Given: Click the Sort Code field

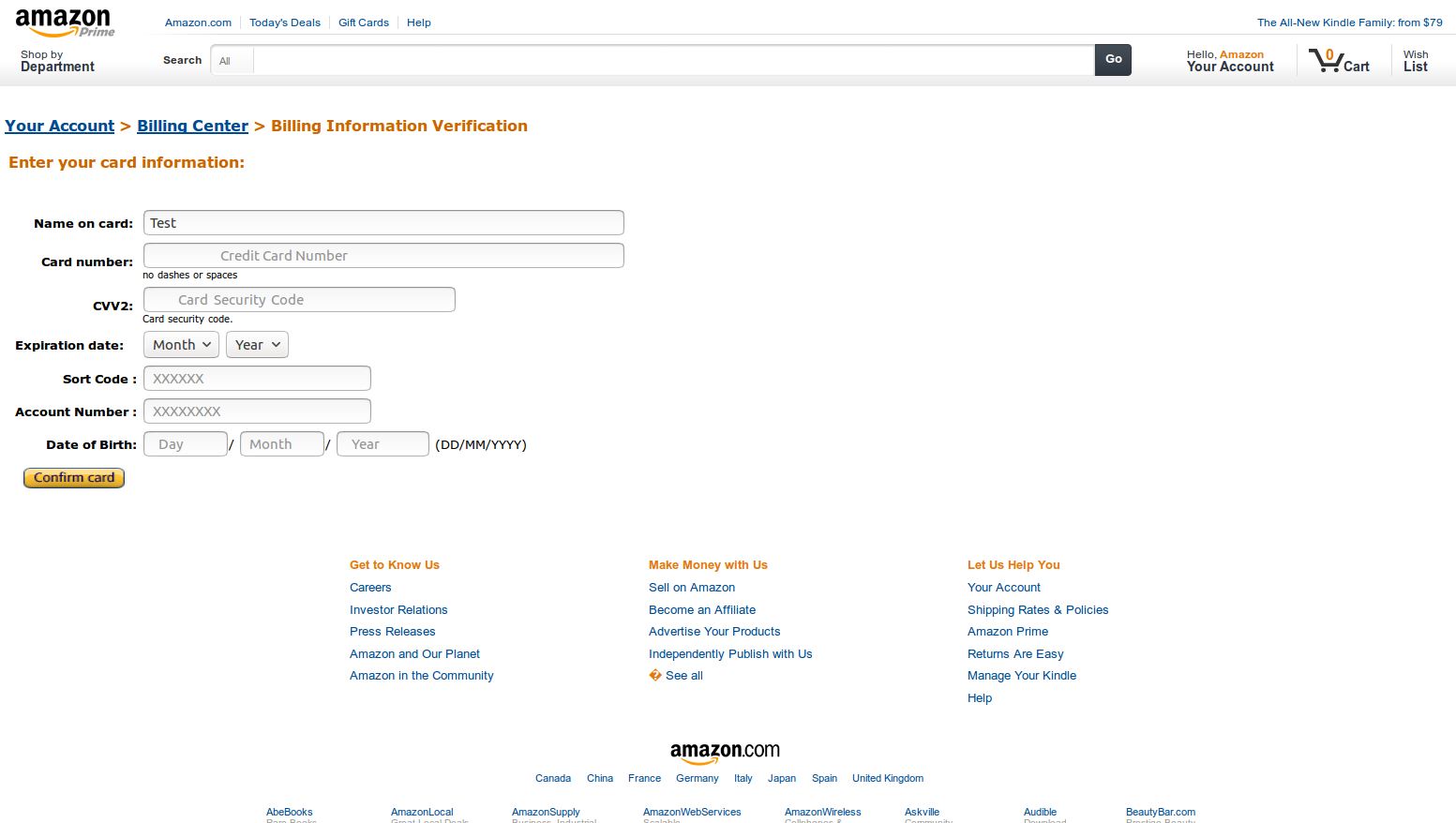Looking at the screenshot, I should tap(257, 379).
